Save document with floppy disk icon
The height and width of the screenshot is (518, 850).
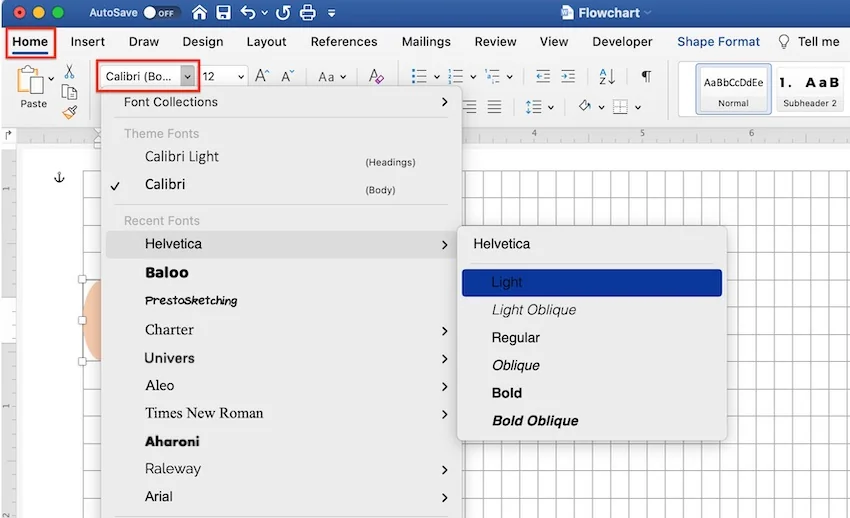(223, 12)
